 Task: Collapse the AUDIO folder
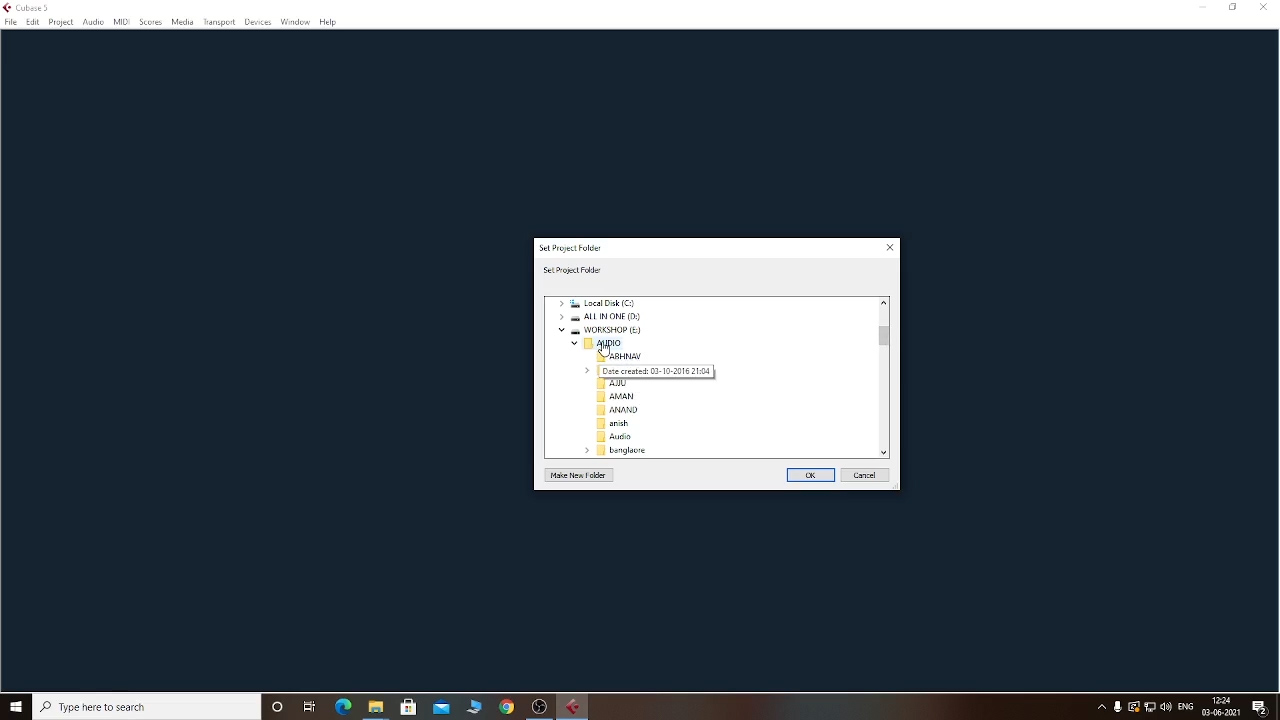pyautogui.click(x=575, y=343)
